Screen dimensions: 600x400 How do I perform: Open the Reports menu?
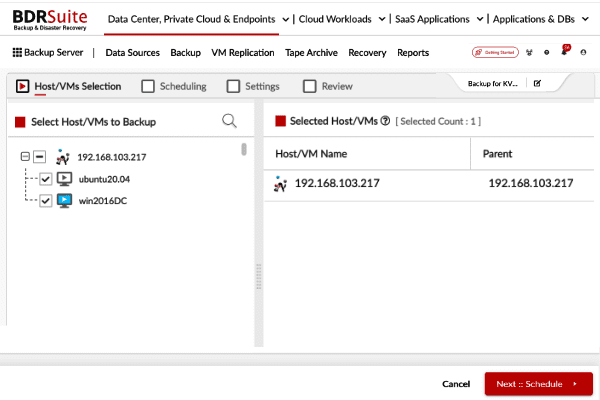413,52
